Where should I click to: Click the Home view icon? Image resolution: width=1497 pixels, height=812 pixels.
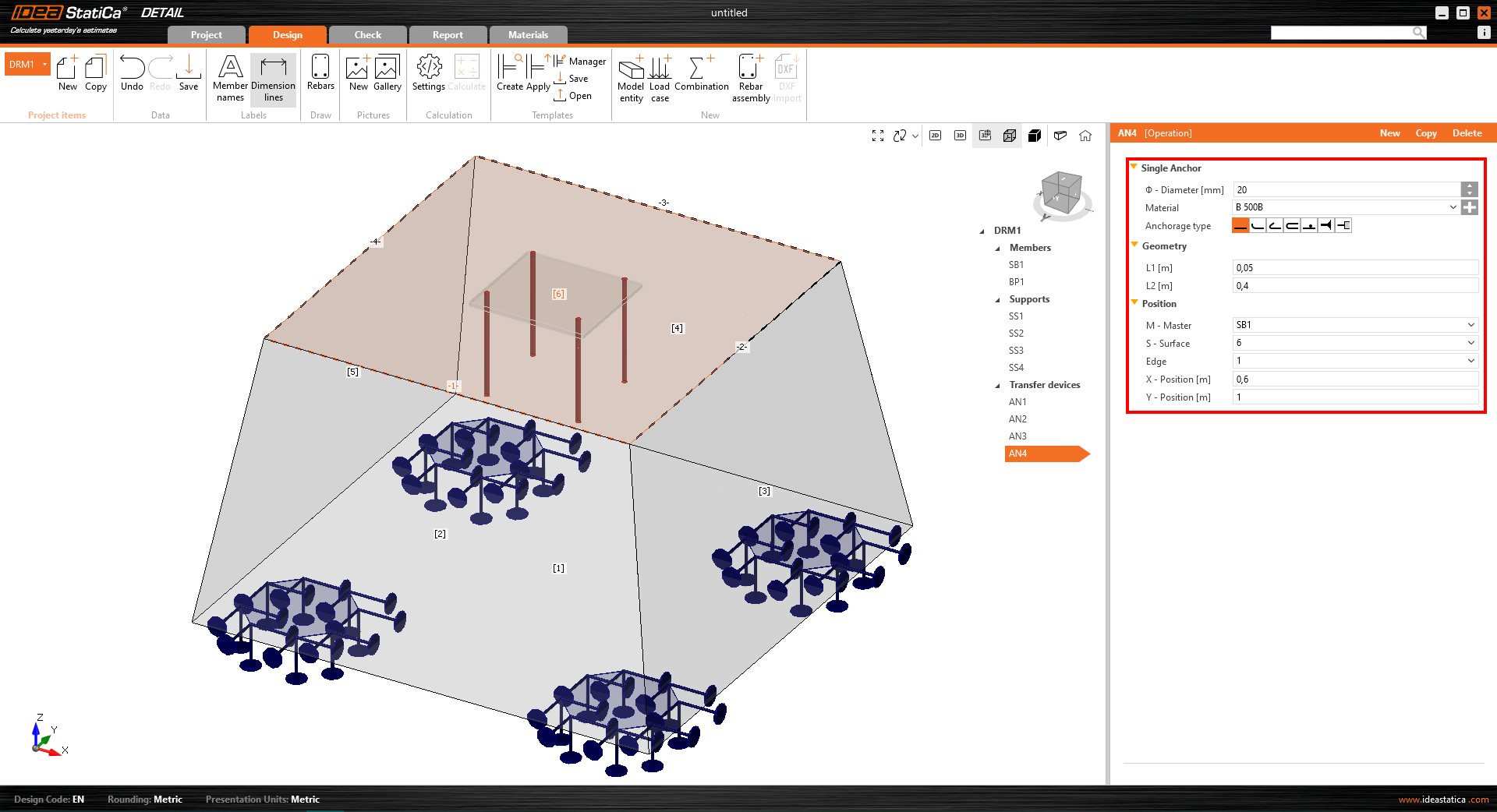pos(1085,136)
